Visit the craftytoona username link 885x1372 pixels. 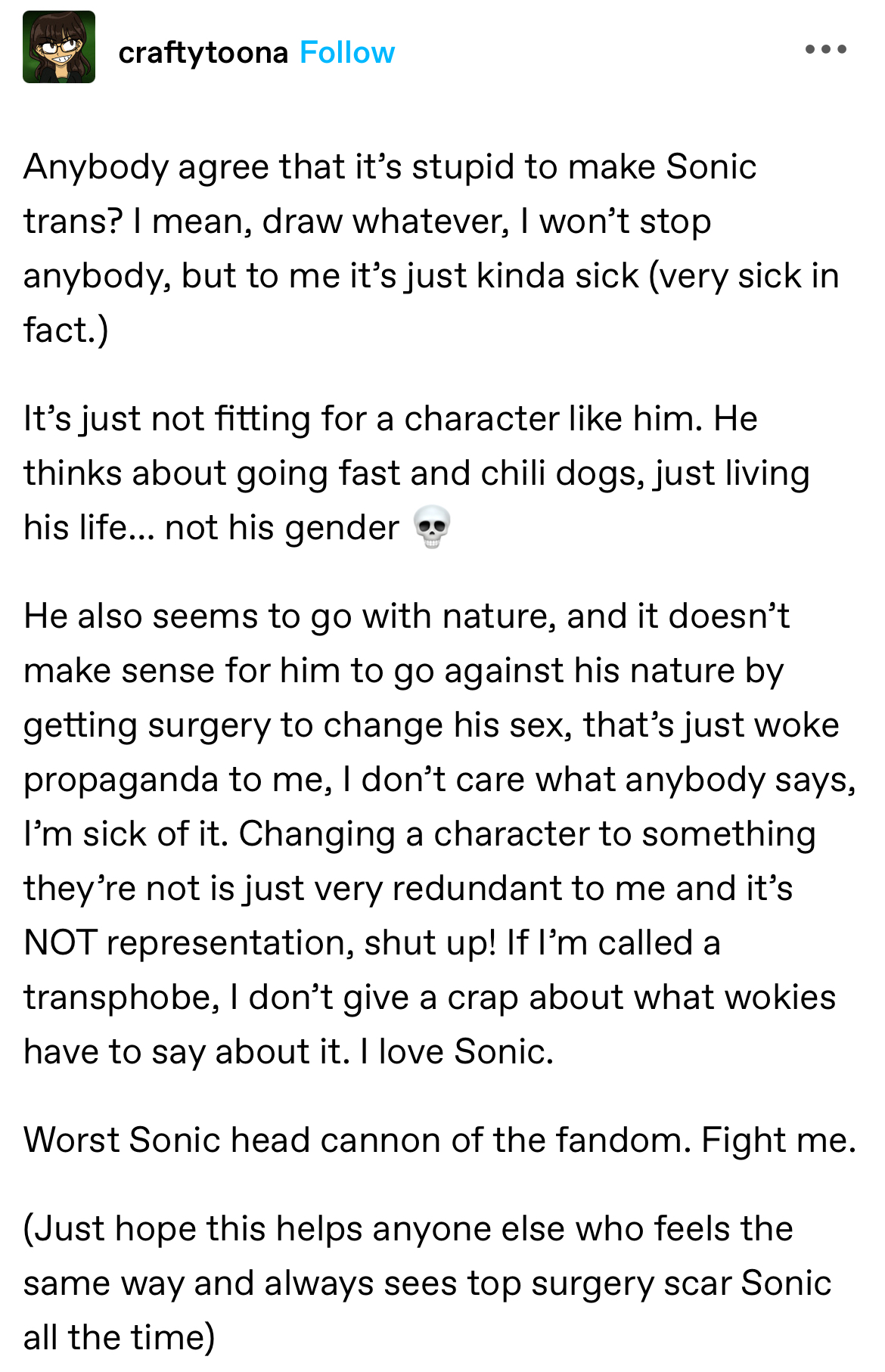point(203,52)
